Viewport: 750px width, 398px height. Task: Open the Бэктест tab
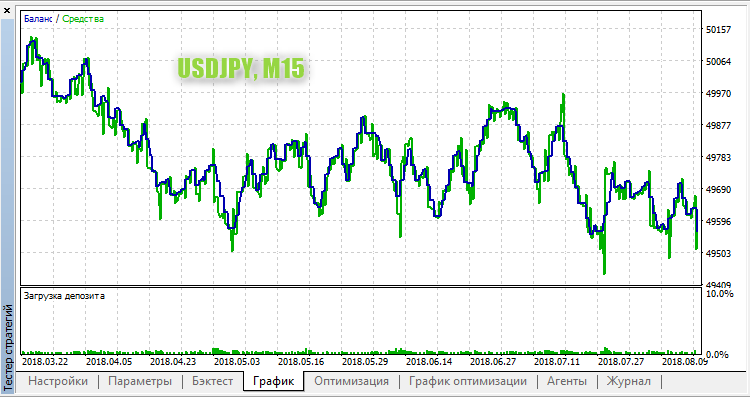pos(213,381)
